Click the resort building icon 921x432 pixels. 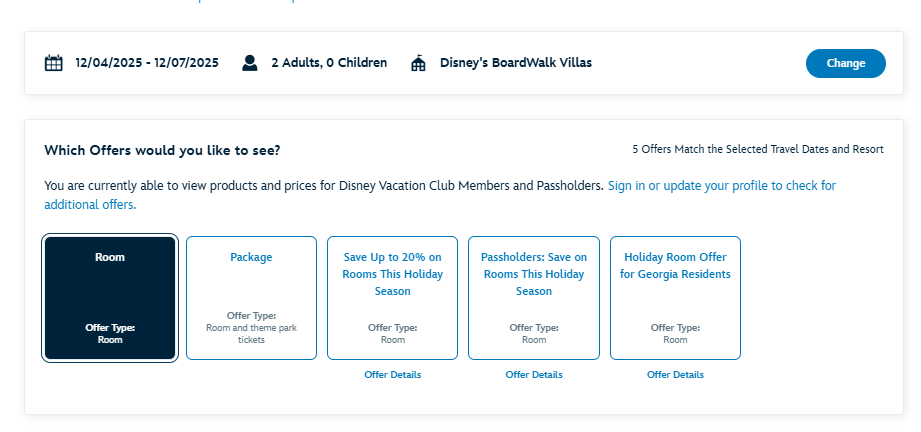418,63
